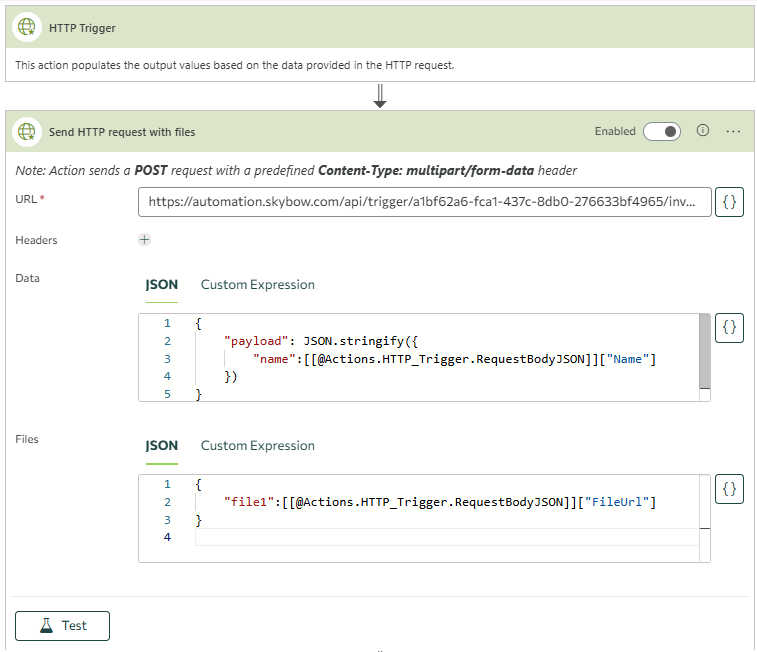Open the three-dot more options menu
The image size is (757, 652).
pyautogui.click(x=733, y=131)
